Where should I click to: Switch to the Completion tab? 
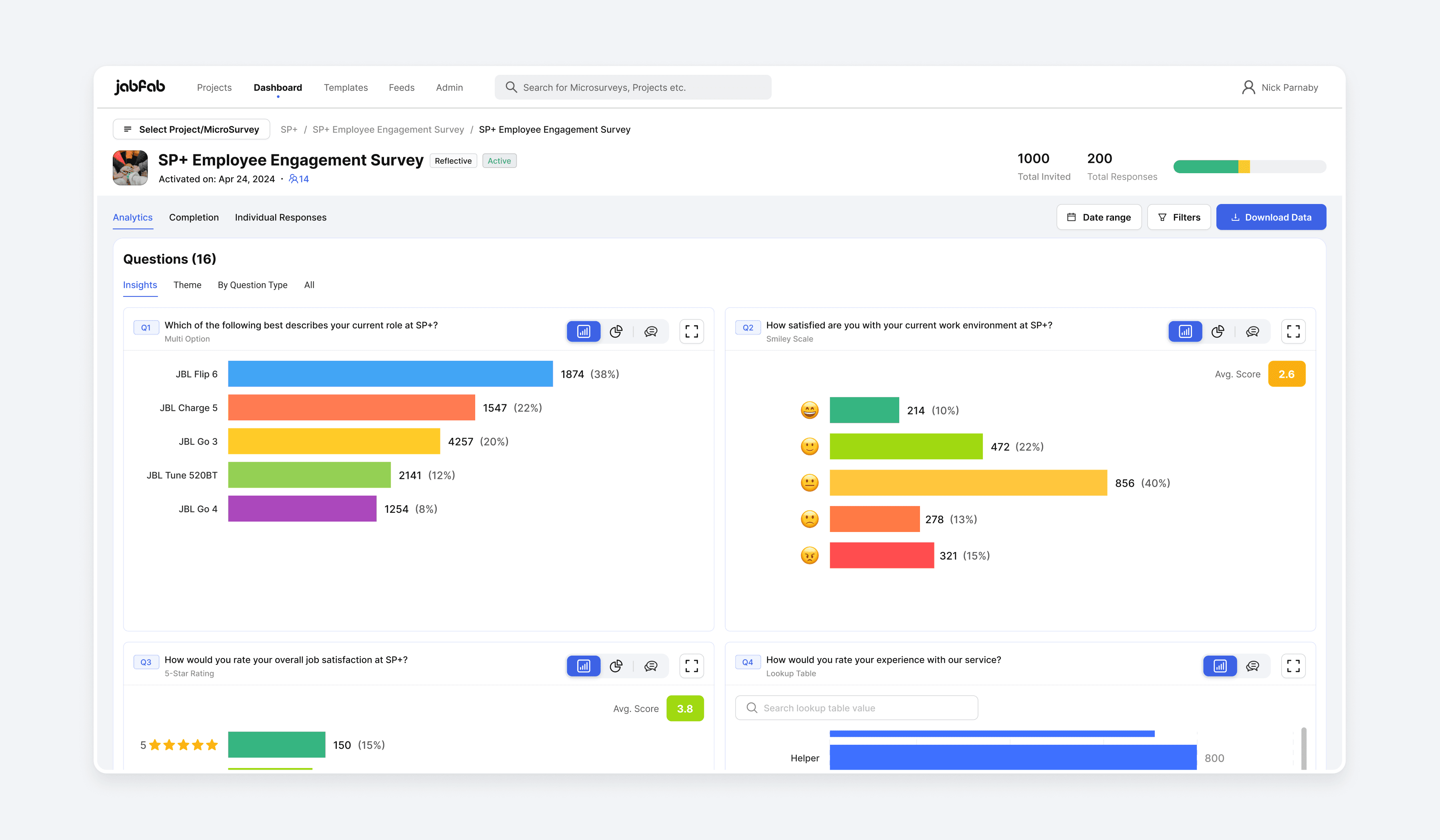click(194, 217)
